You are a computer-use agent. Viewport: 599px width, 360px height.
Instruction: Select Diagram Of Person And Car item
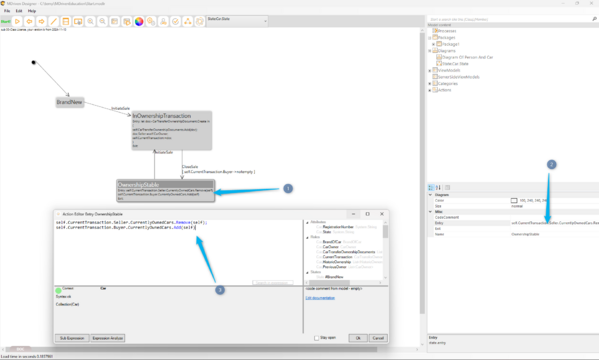tap(467, 57)
